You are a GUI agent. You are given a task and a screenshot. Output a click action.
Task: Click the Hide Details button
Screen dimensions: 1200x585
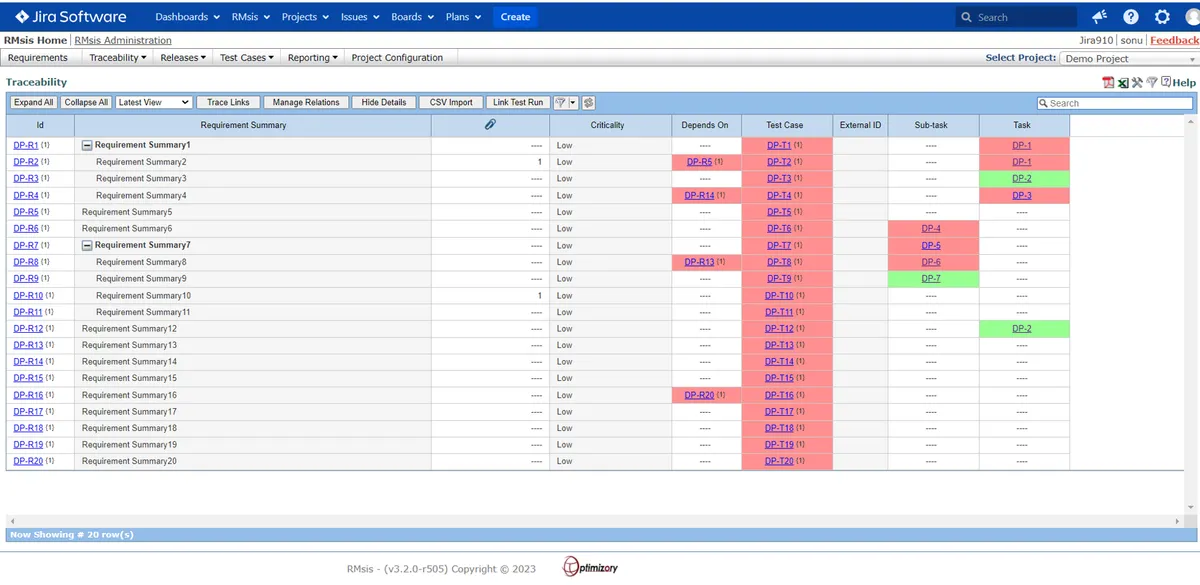click(x=384, y=102)
